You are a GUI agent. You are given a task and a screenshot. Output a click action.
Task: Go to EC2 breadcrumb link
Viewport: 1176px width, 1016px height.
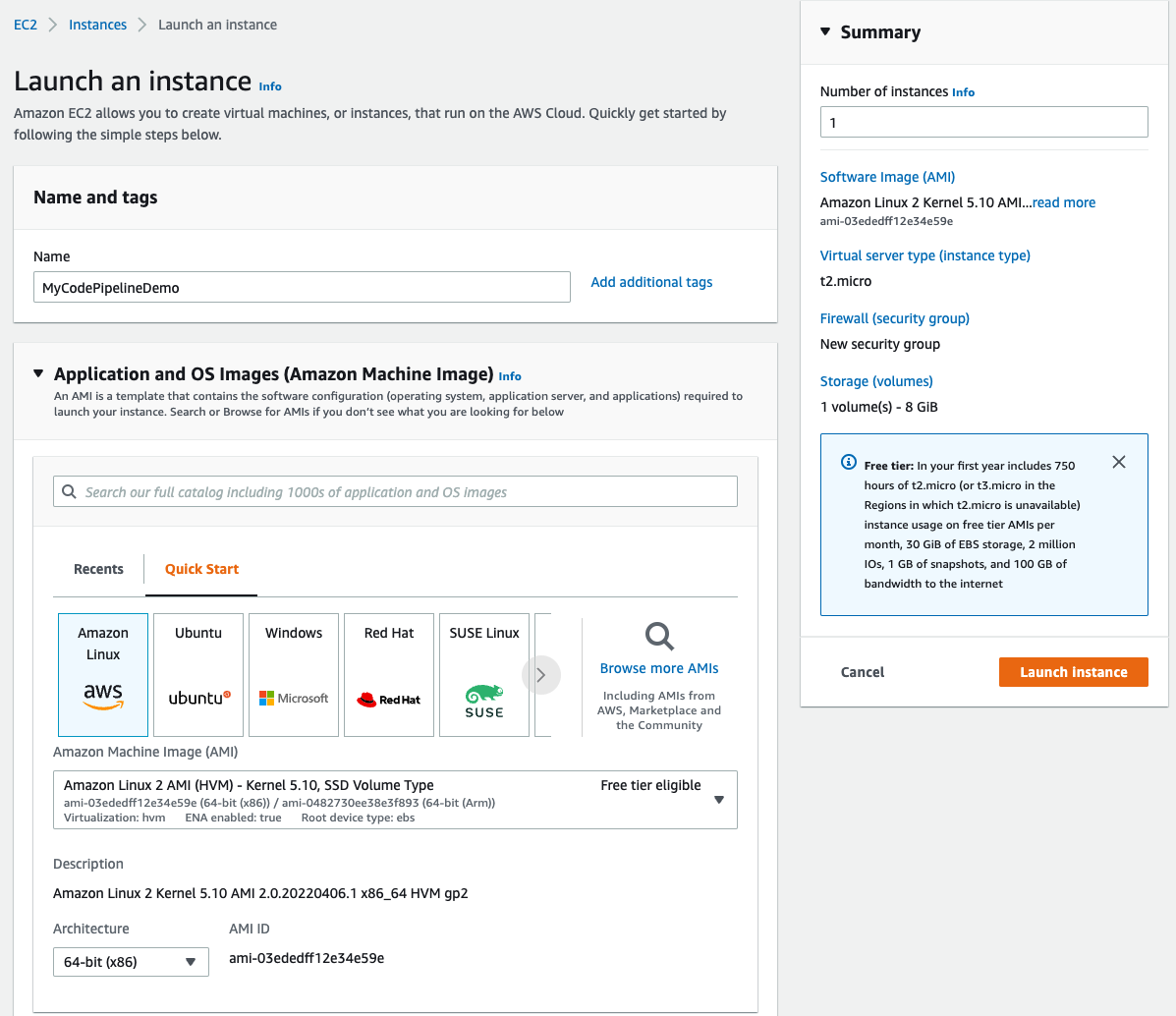26,25
